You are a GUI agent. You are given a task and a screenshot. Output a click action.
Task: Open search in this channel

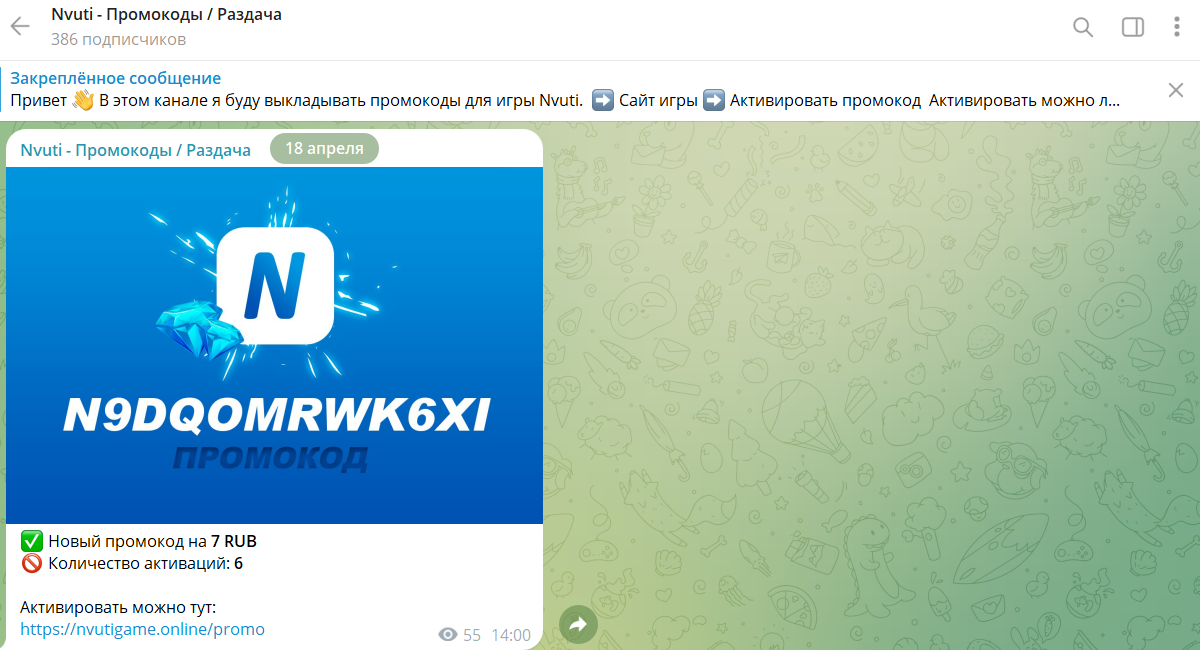[1083, 27]
